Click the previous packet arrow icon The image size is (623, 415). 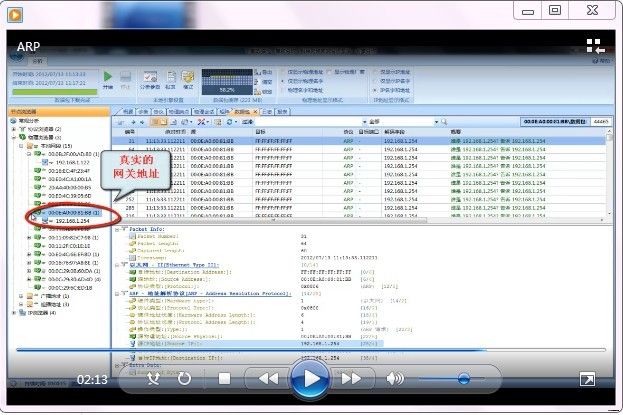tap(134, 122)
